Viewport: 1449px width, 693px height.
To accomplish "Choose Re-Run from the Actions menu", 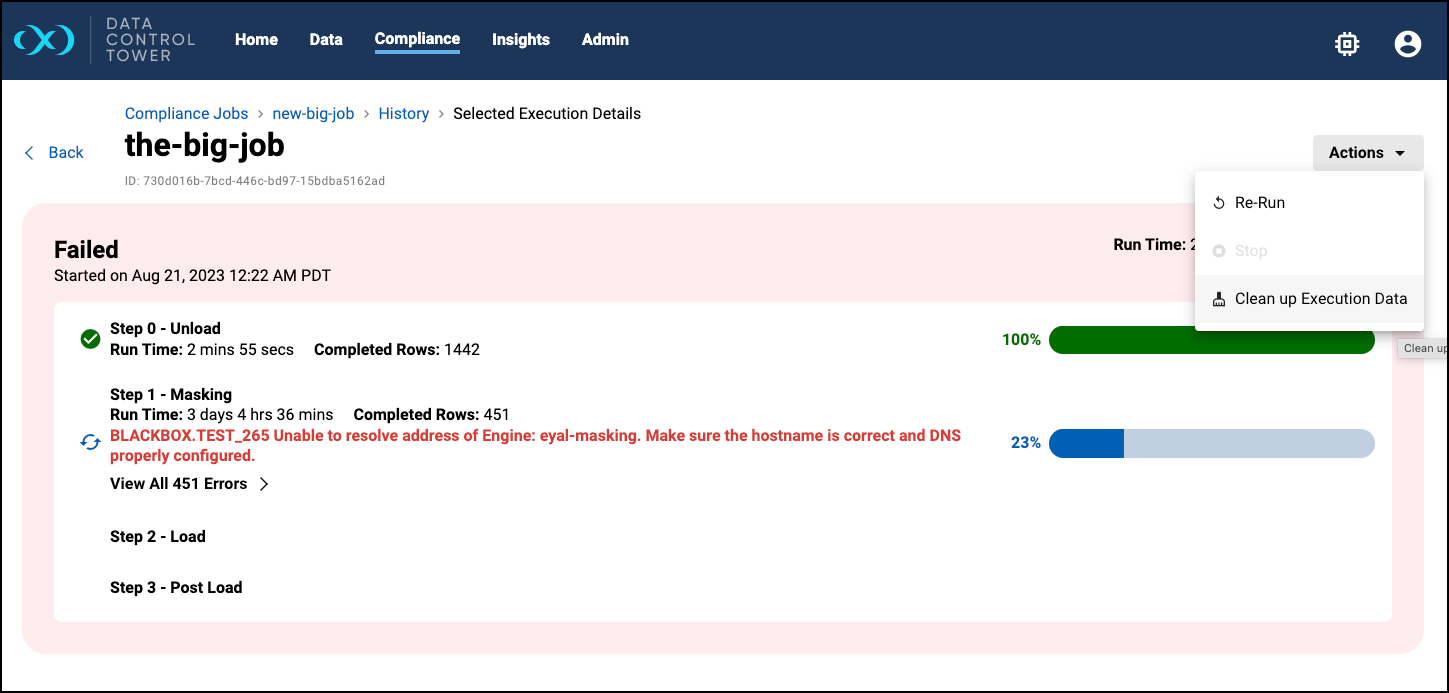I will click(1259, 203).
